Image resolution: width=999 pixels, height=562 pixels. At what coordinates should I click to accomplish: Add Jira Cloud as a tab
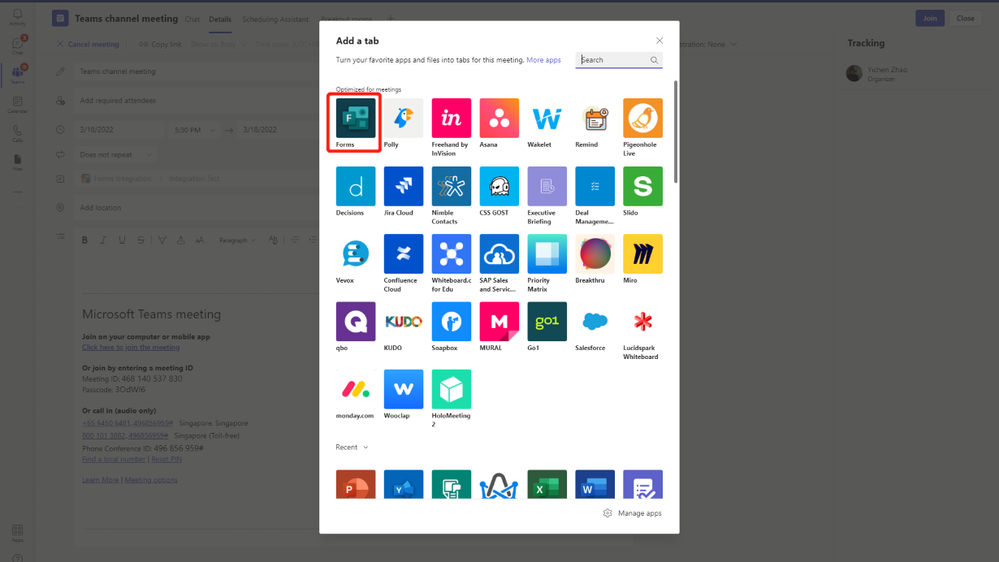(403, 186)
